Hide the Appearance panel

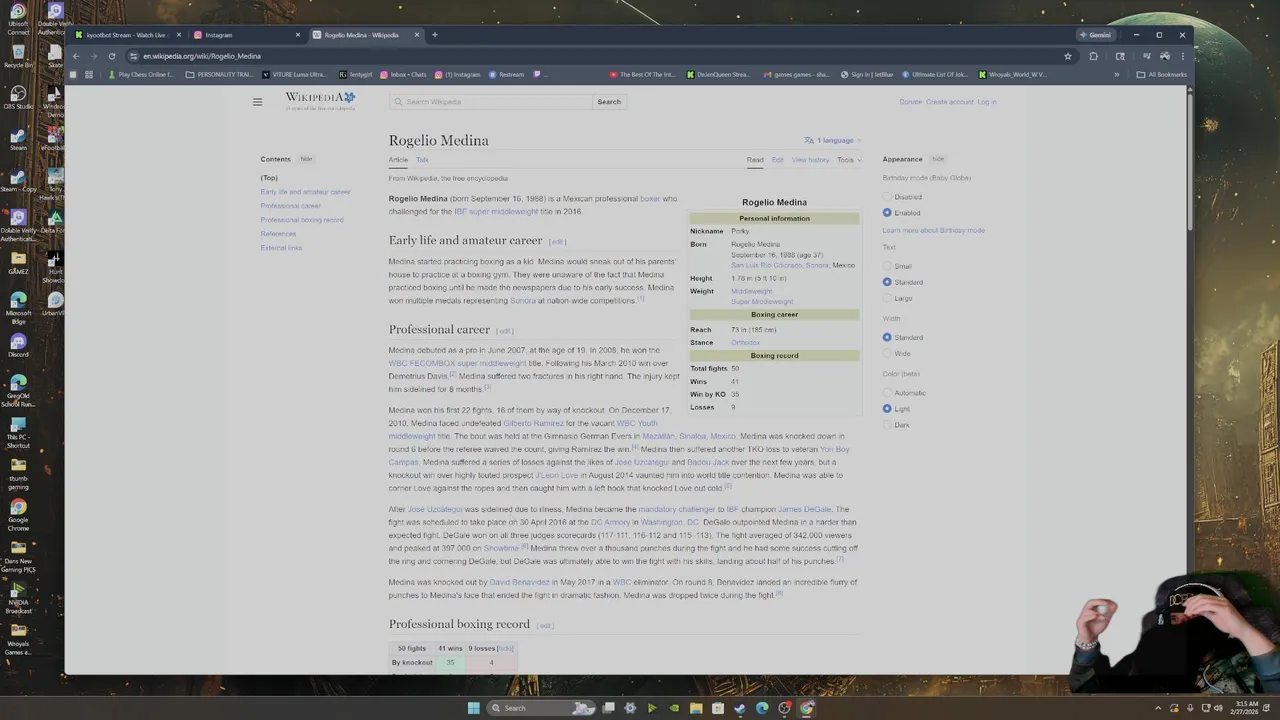(938, 159)
